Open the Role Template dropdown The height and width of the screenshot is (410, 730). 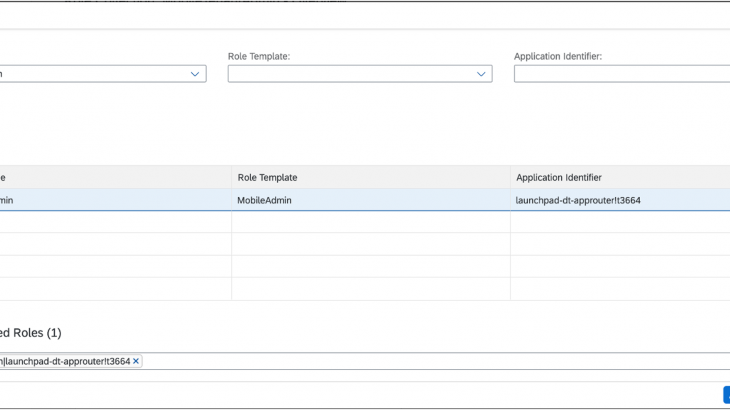coord(481,74)
